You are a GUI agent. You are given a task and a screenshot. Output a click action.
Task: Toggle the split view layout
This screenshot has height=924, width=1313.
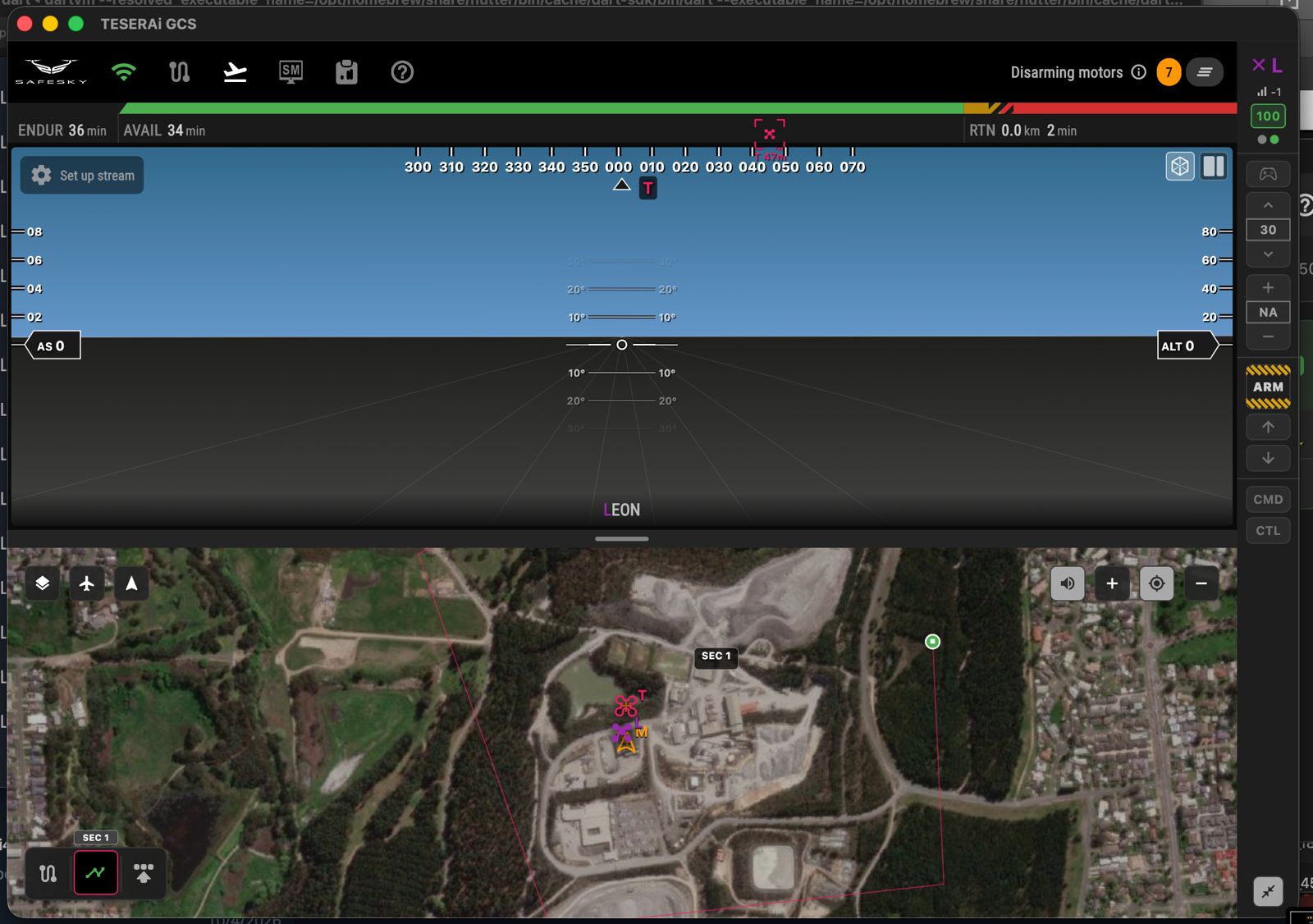coord(1214,167)
